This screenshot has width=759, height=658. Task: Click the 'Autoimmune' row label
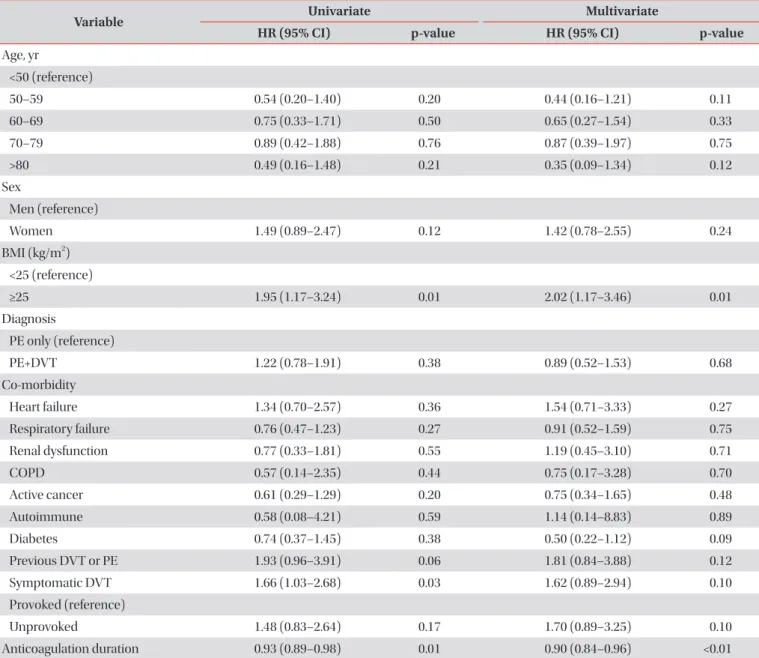[46, 517]
